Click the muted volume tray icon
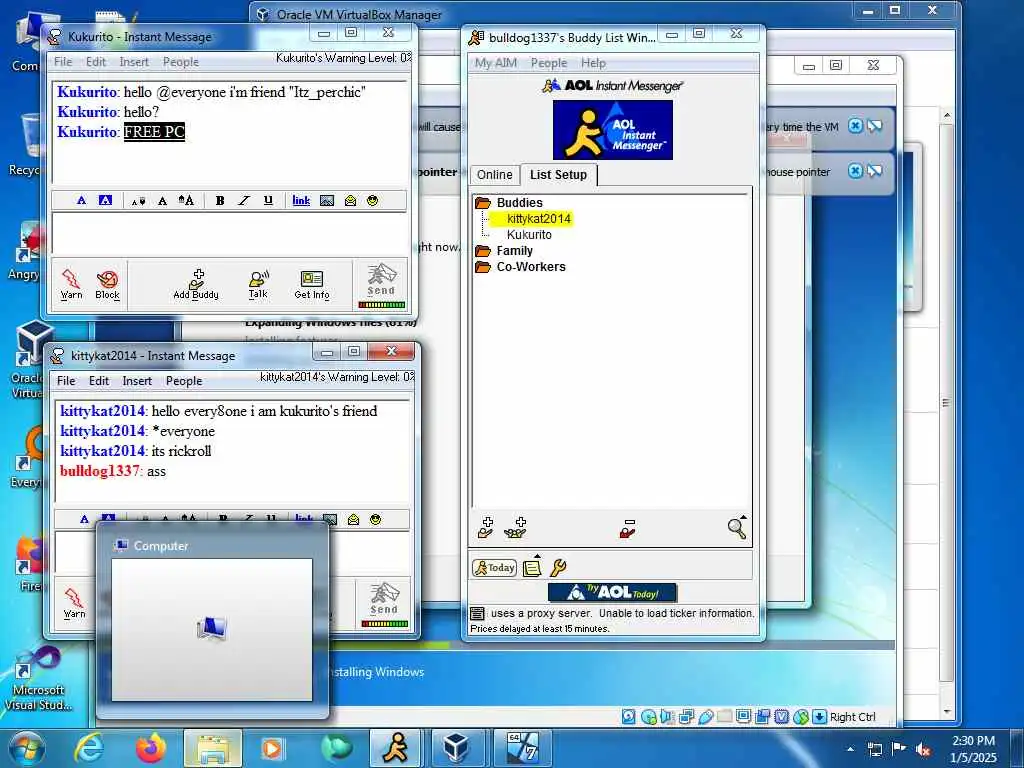1024x768 pixels. tap(923, 749)
